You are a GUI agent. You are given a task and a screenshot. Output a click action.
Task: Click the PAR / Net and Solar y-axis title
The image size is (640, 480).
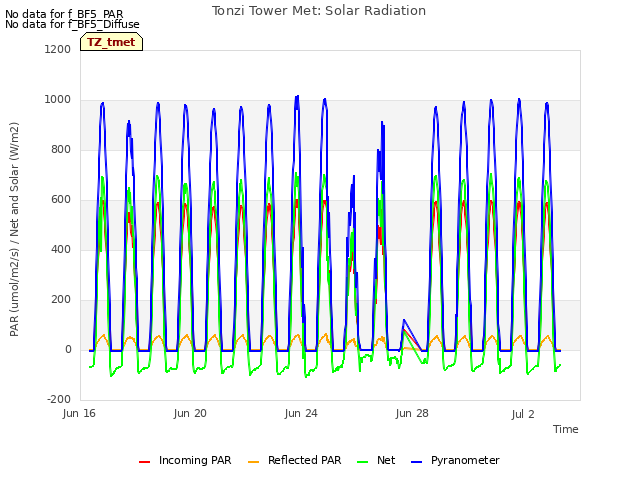[14, 229]
